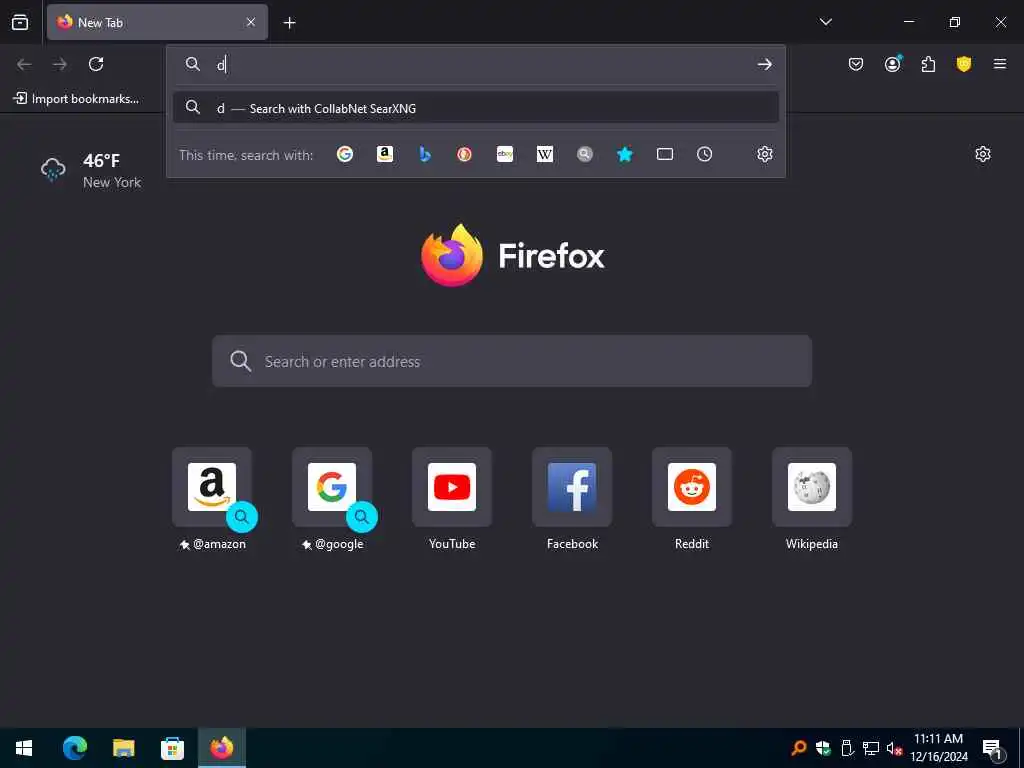Image resolution: width=1024 pixels, height=768 pixels.
Task: Click the yellow shield extension icon
Action: click(964, 64)
